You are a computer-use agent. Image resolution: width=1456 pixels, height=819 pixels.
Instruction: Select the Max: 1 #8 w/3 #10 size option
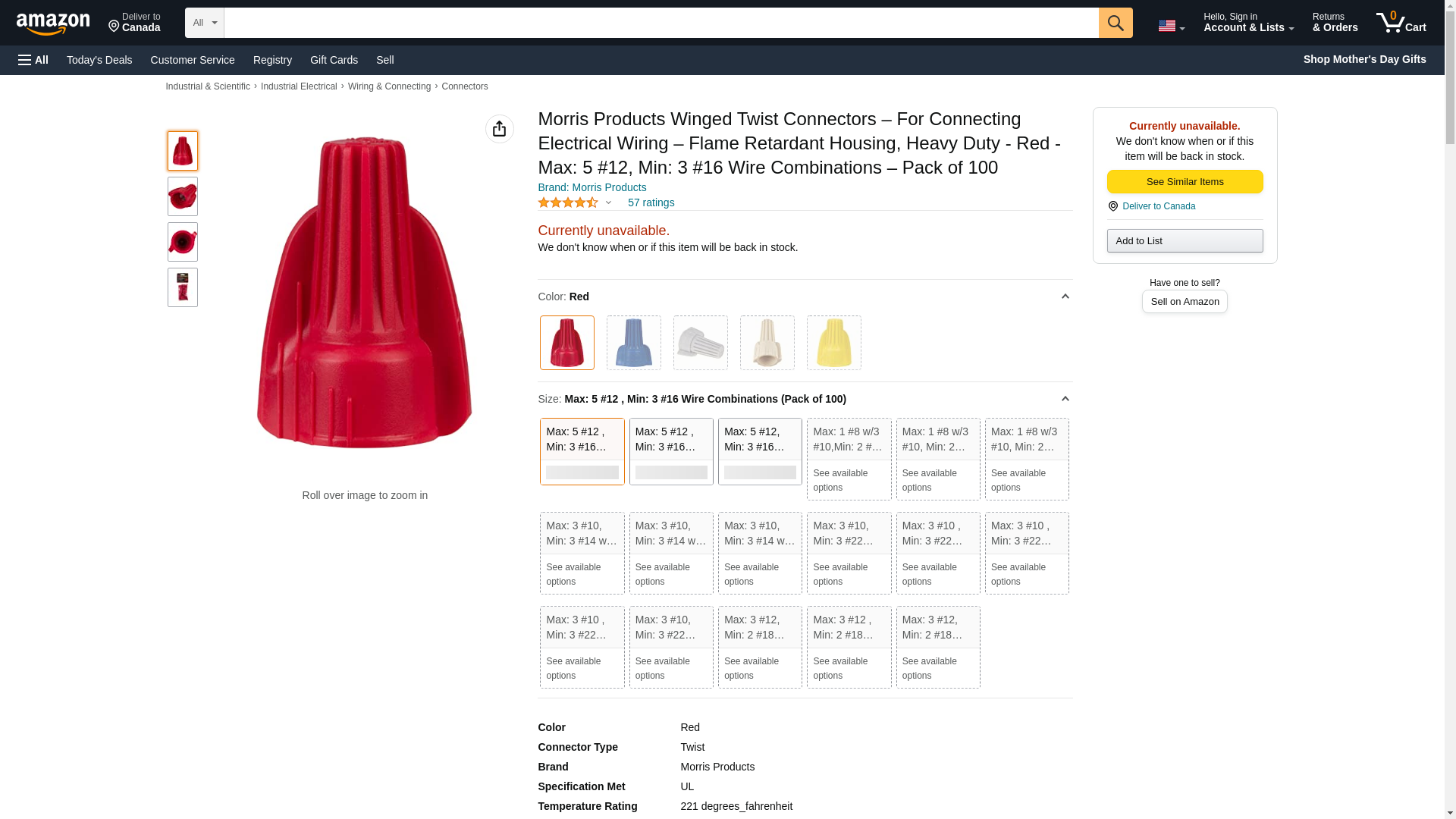[849, 459]
